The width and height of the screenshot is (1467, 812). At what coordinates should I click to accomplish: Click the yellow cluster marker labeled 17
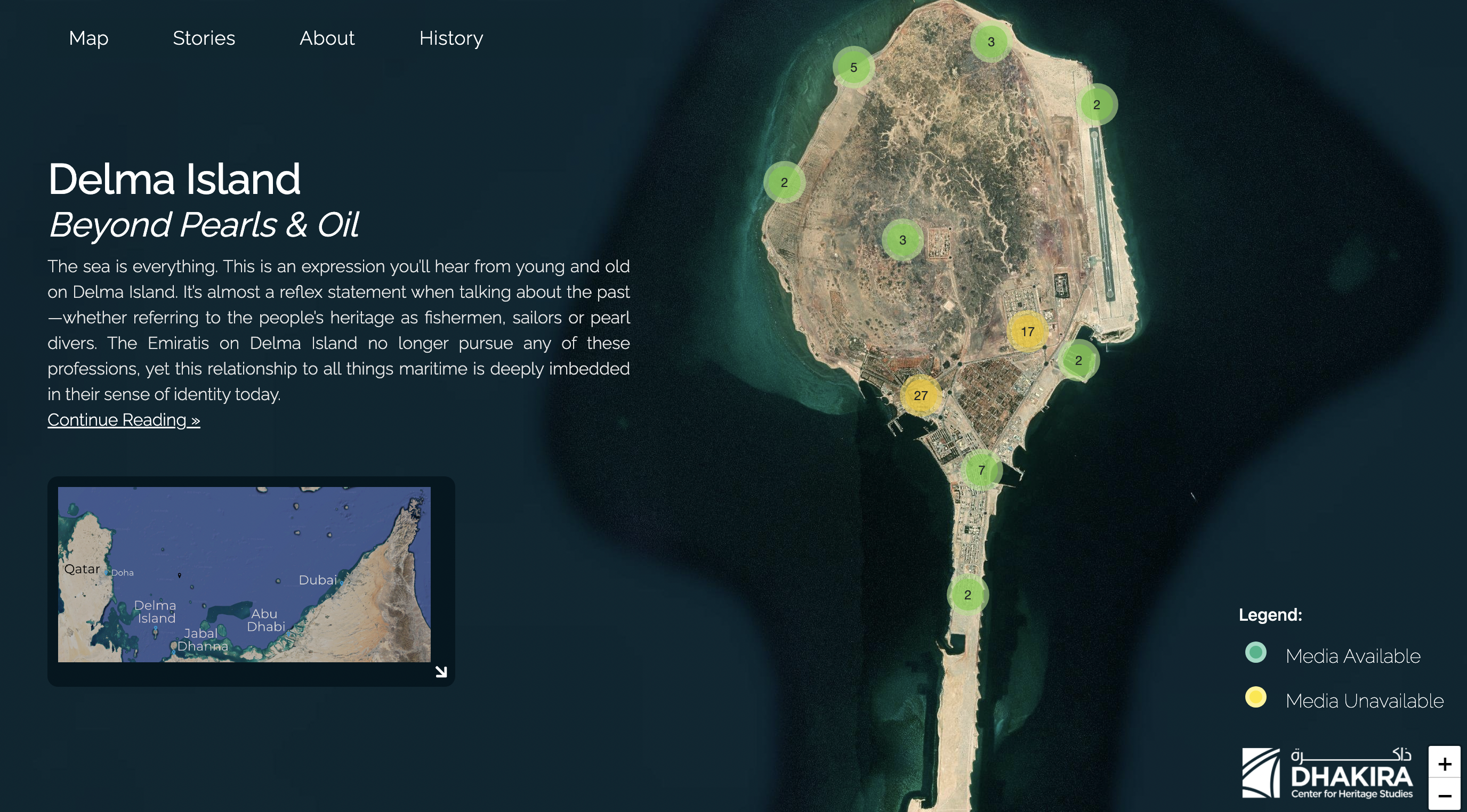(1027, 332)
